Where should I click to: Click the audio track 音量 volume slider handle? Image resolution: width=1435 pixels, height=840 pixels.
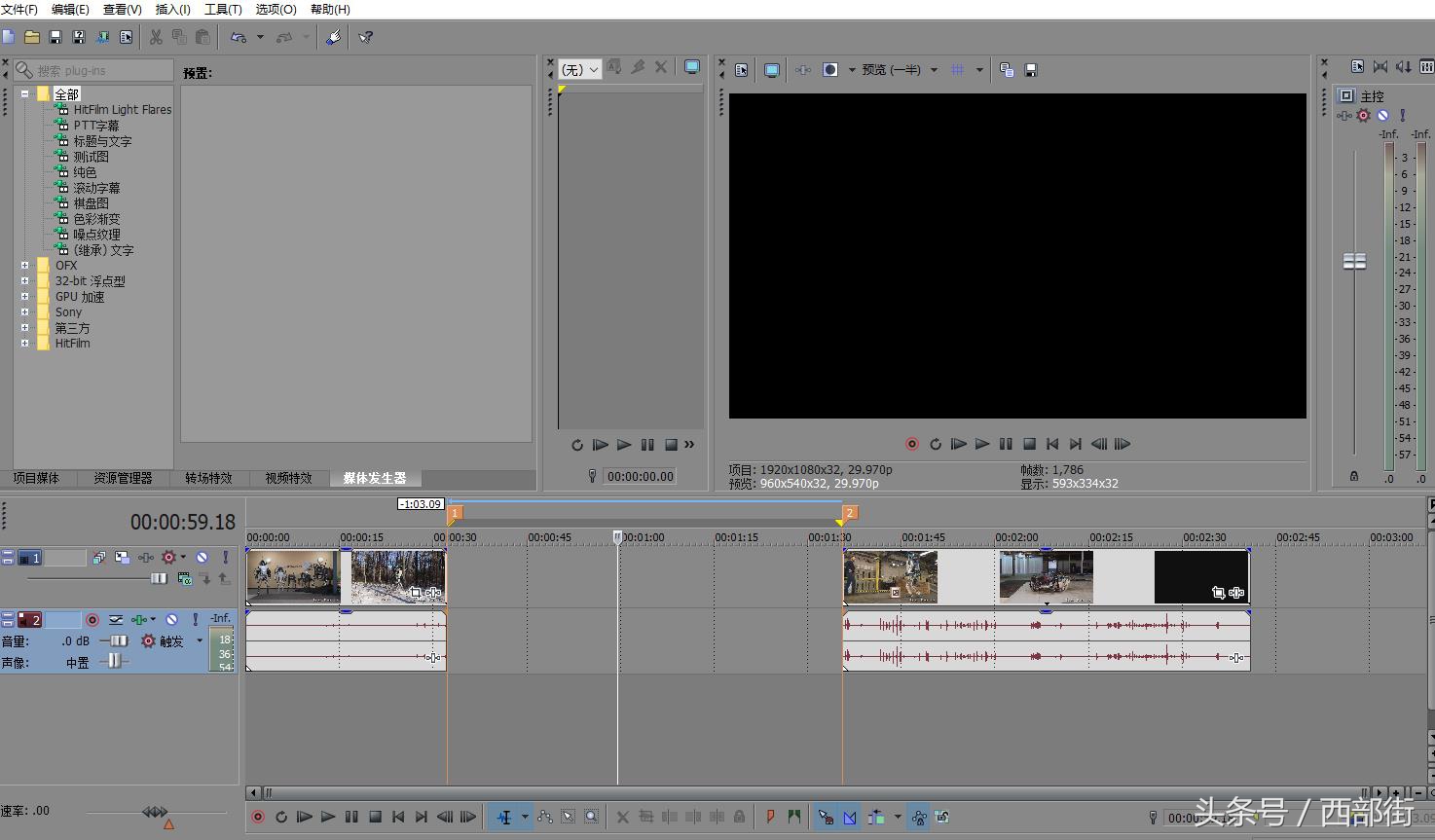tap(117, 640)
